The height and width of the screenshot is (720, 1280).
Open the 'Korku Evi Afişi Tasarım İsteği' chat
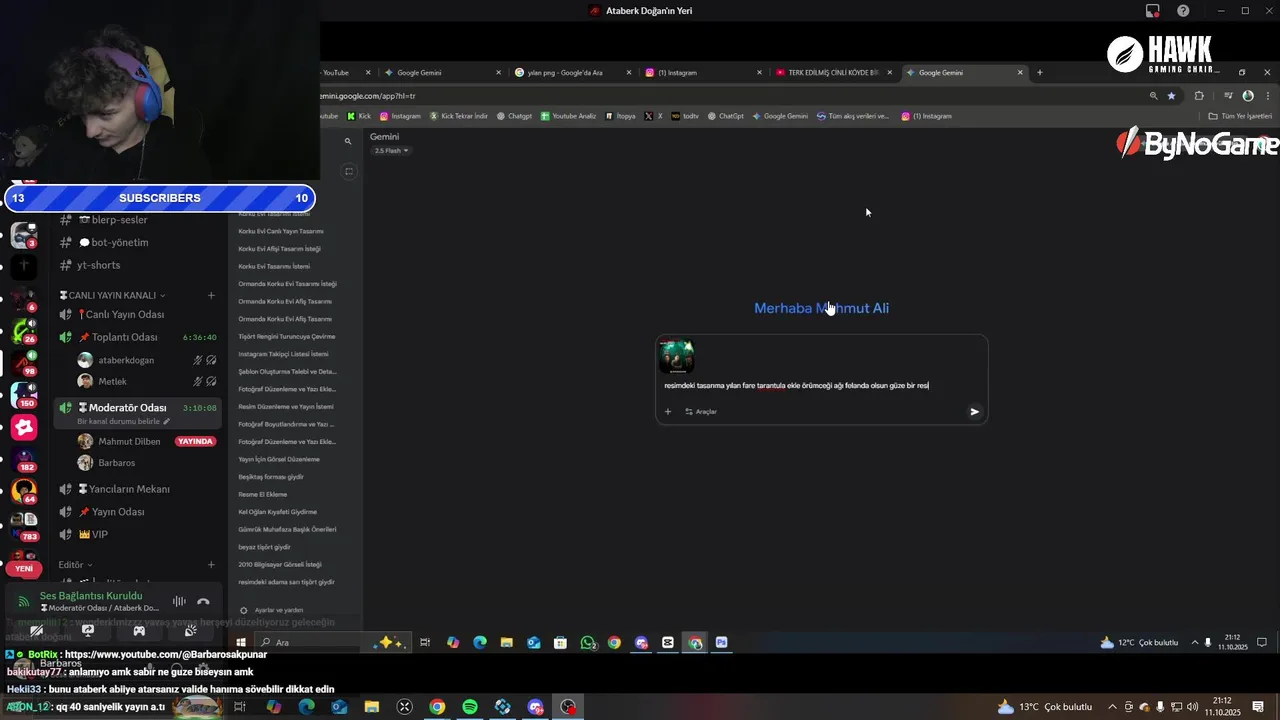[279, 249]
